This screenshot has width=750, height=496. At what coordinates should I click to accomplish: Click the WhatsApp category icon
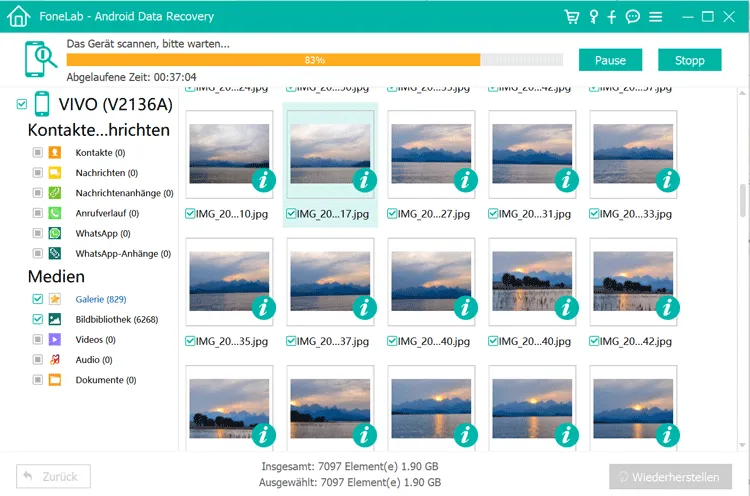(x=55, y=233)
